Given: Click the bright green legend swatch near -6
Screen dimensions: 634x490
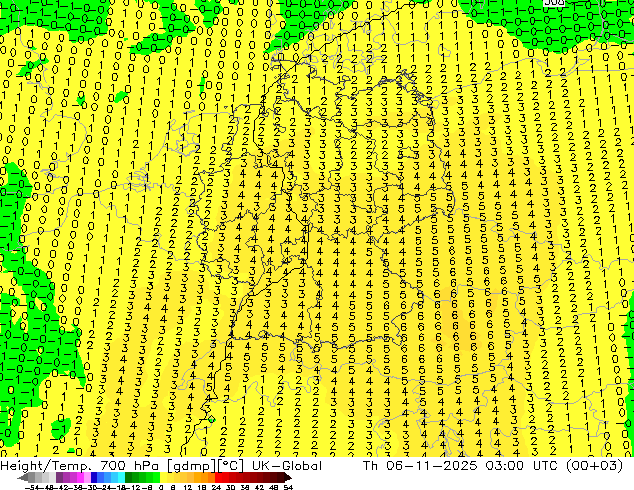Looking at the screenshot, I should coord(156,477).
